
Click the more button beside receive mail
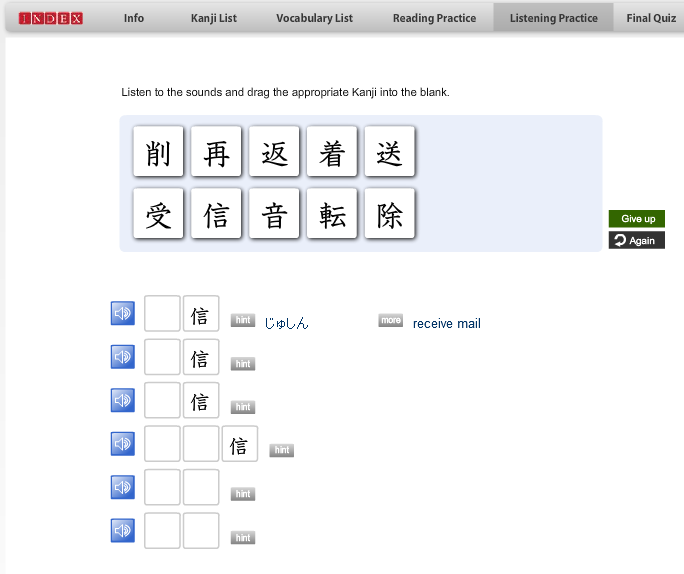pos(391,320)
